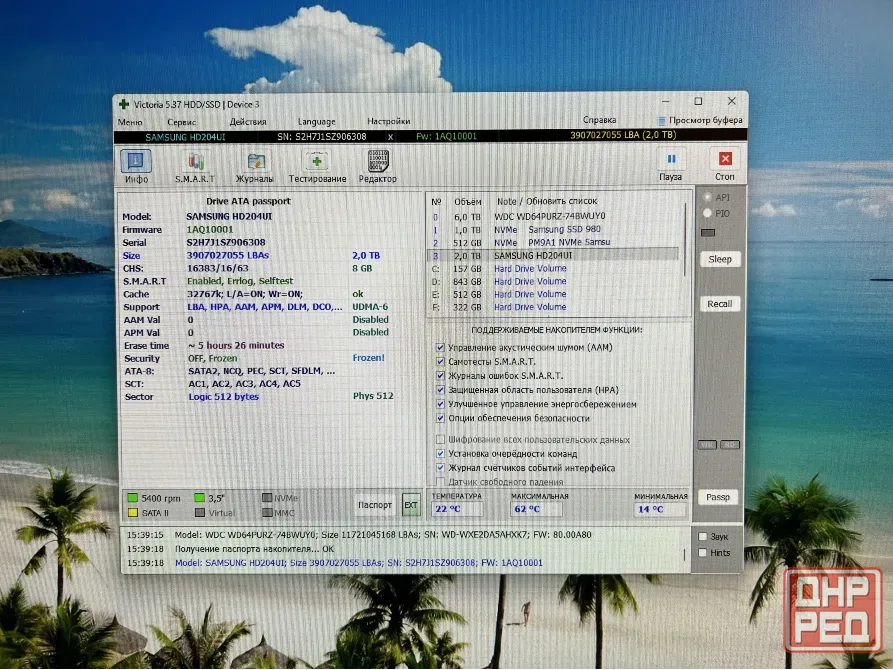Click the log line for SAMSUNG HD204UI
This screenshot has width=893, height=670.
[x=359, y=563]
